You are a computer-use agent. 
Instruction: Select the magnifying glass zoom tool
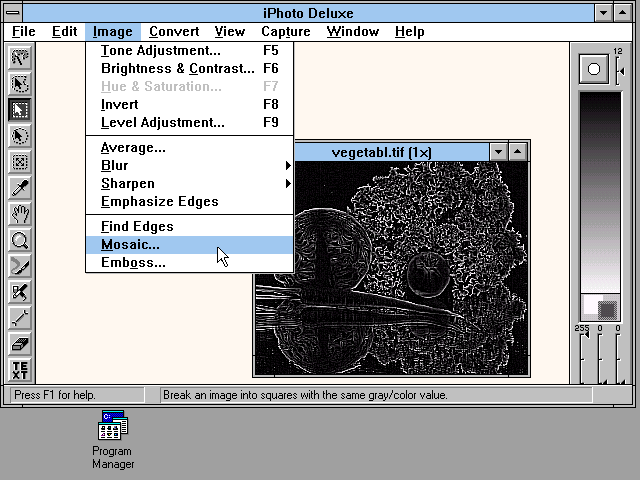pos(20,240)
